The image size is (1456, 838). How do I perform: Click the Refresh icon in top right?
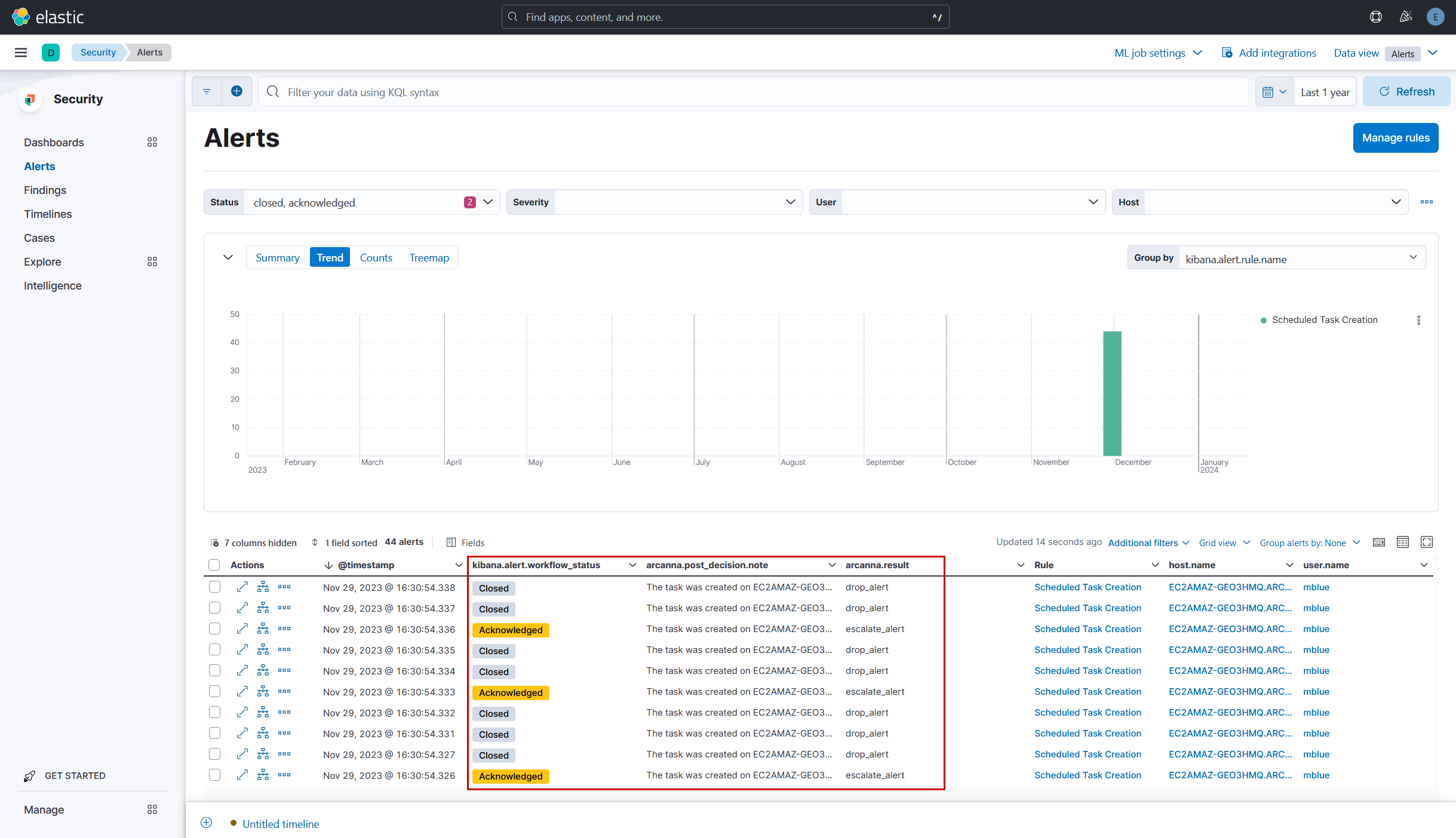tap(1383, 91)
